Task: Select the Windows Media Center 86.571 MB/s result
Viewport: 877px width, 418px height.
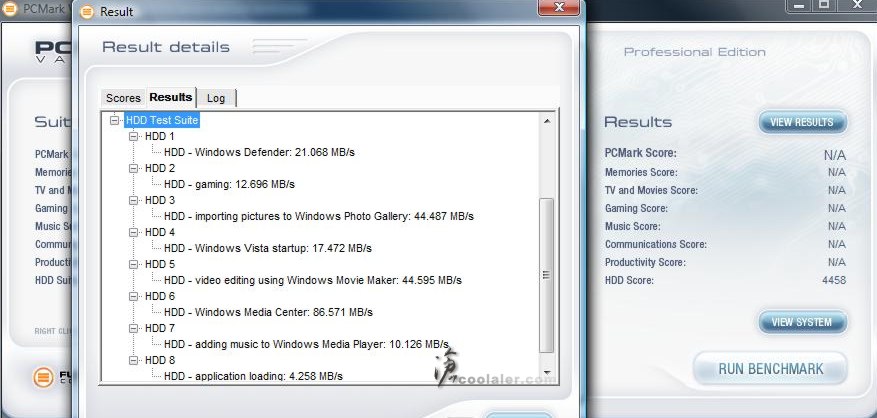Action: [268, 312]
